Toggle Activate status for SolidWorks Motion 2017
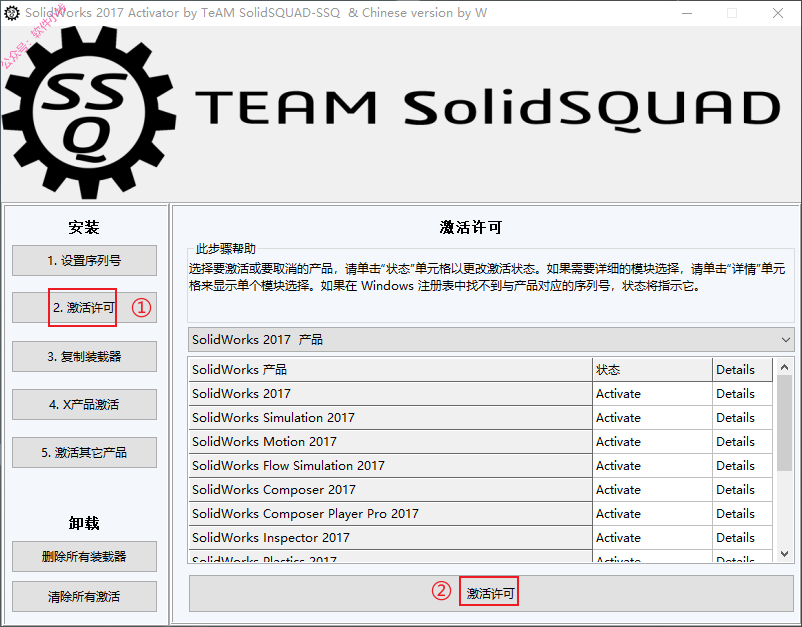 point(652,442)
